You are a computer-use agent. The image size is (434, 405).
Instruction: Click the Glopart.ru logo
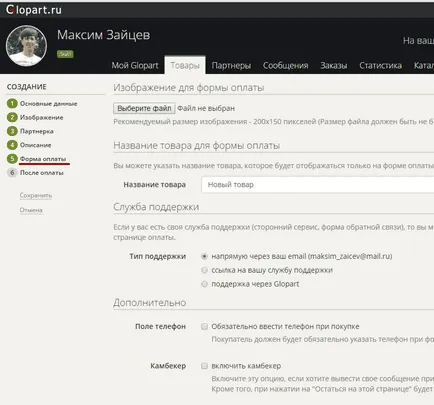coord(34,10)
